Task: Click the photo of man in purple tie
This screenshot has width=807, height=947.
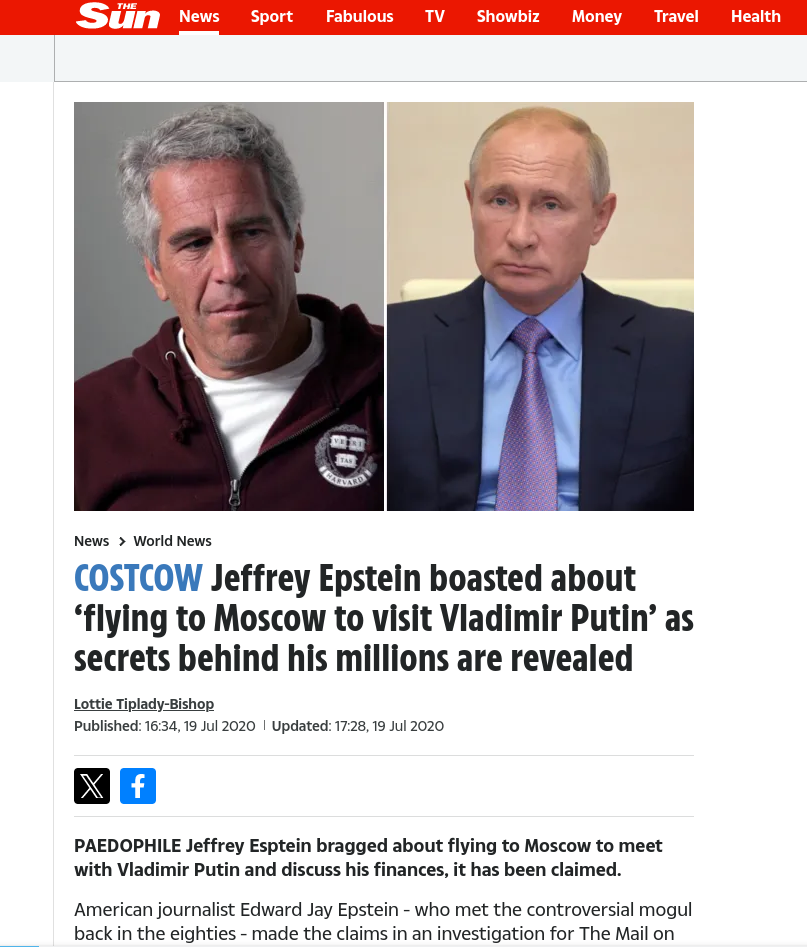Action: tap(540, 306)
